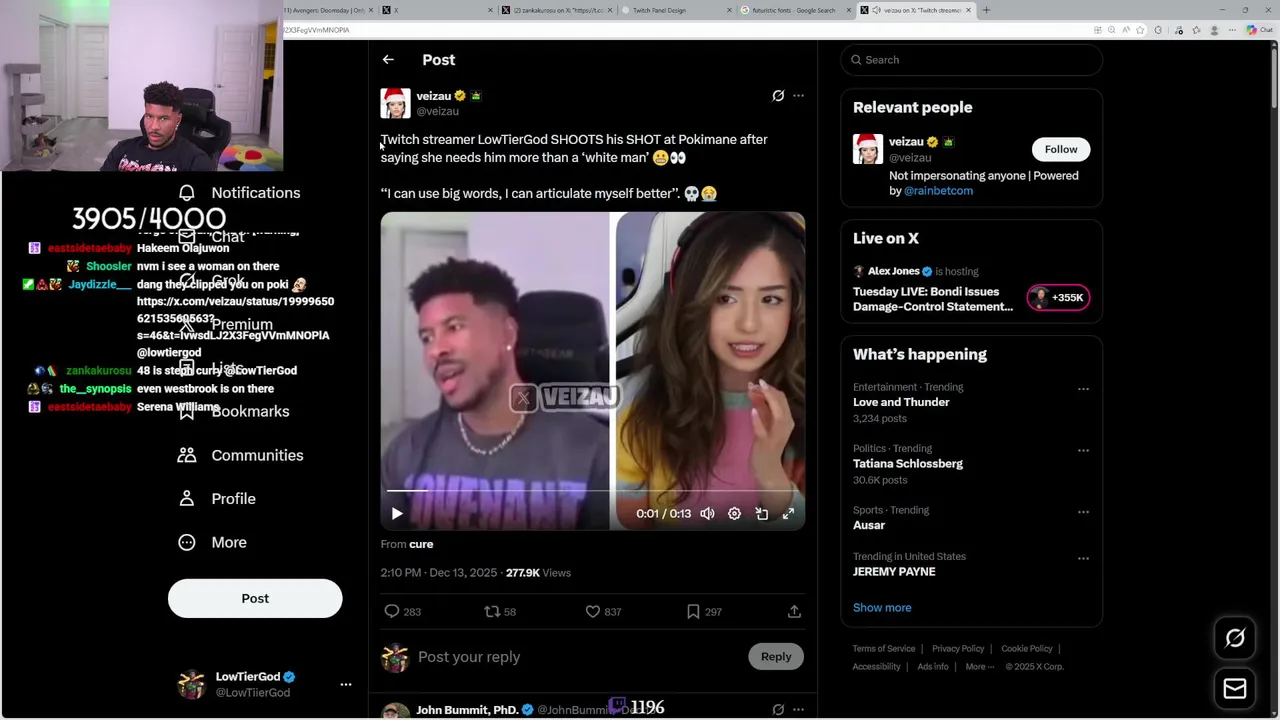Viewport: 1280px width, 720px height.
Task: Expand More footer options
Action: [x=979, y=667]
